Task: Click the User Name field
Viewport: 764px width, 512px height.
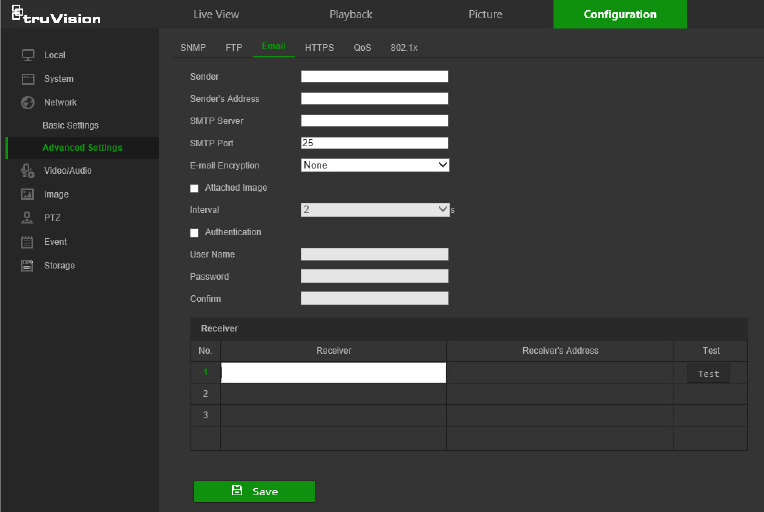Action: [x=374, y=254]
